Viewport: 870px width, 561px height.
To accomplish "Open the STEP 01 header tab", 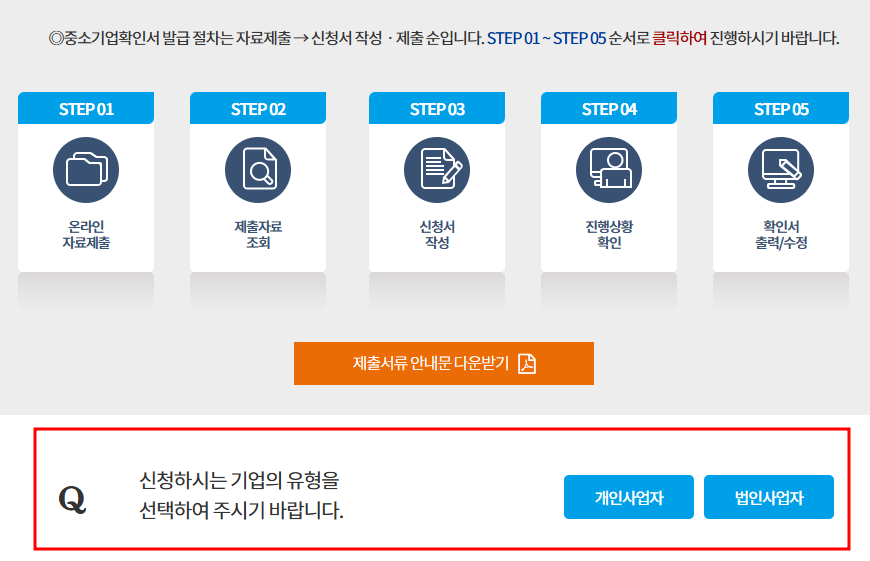I will coord(86,108).
